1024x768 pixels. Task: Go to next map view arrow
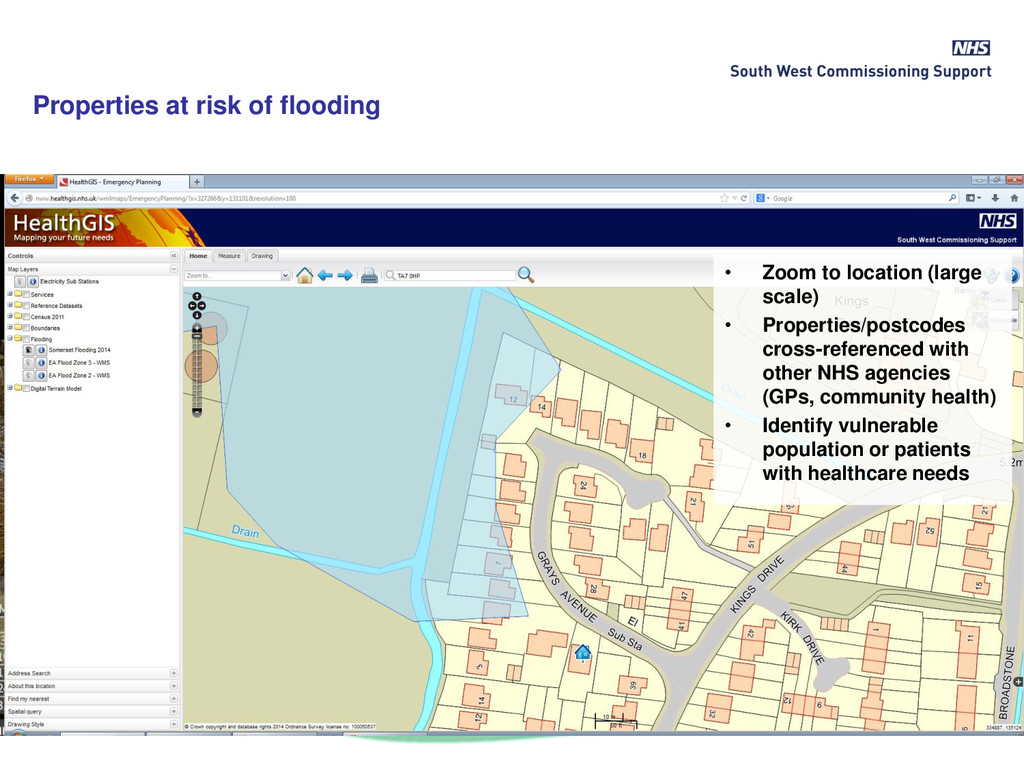coord(345,276)
